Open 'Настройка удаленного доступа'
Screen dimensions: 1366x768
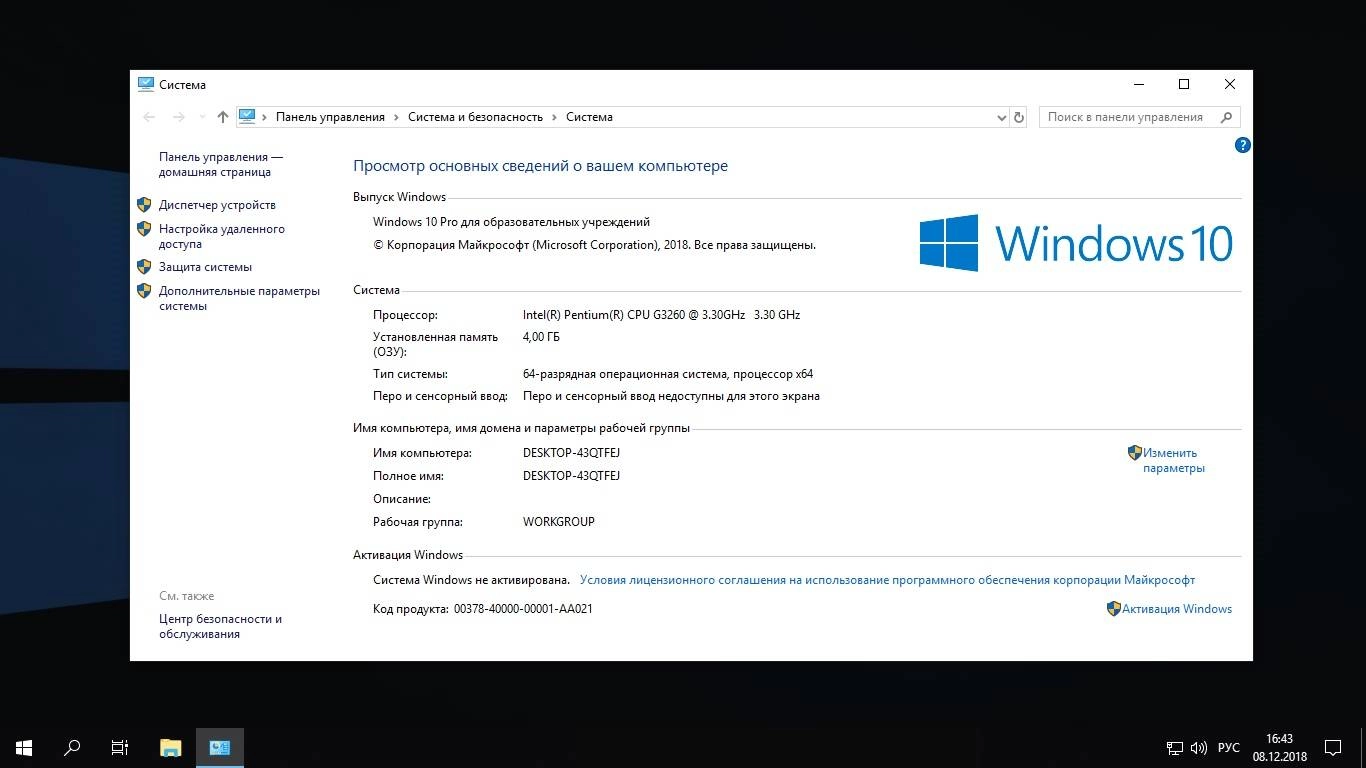(222, 236)
